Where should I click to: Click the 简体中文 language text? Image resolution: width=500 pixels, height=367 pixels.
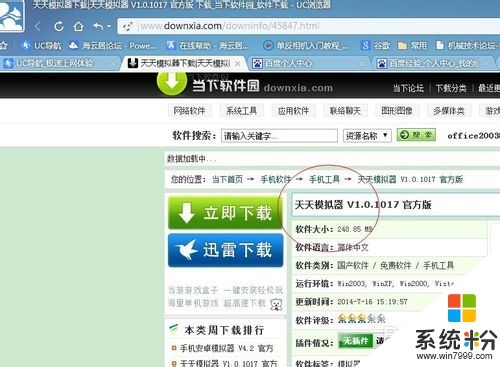pos(353,248)
